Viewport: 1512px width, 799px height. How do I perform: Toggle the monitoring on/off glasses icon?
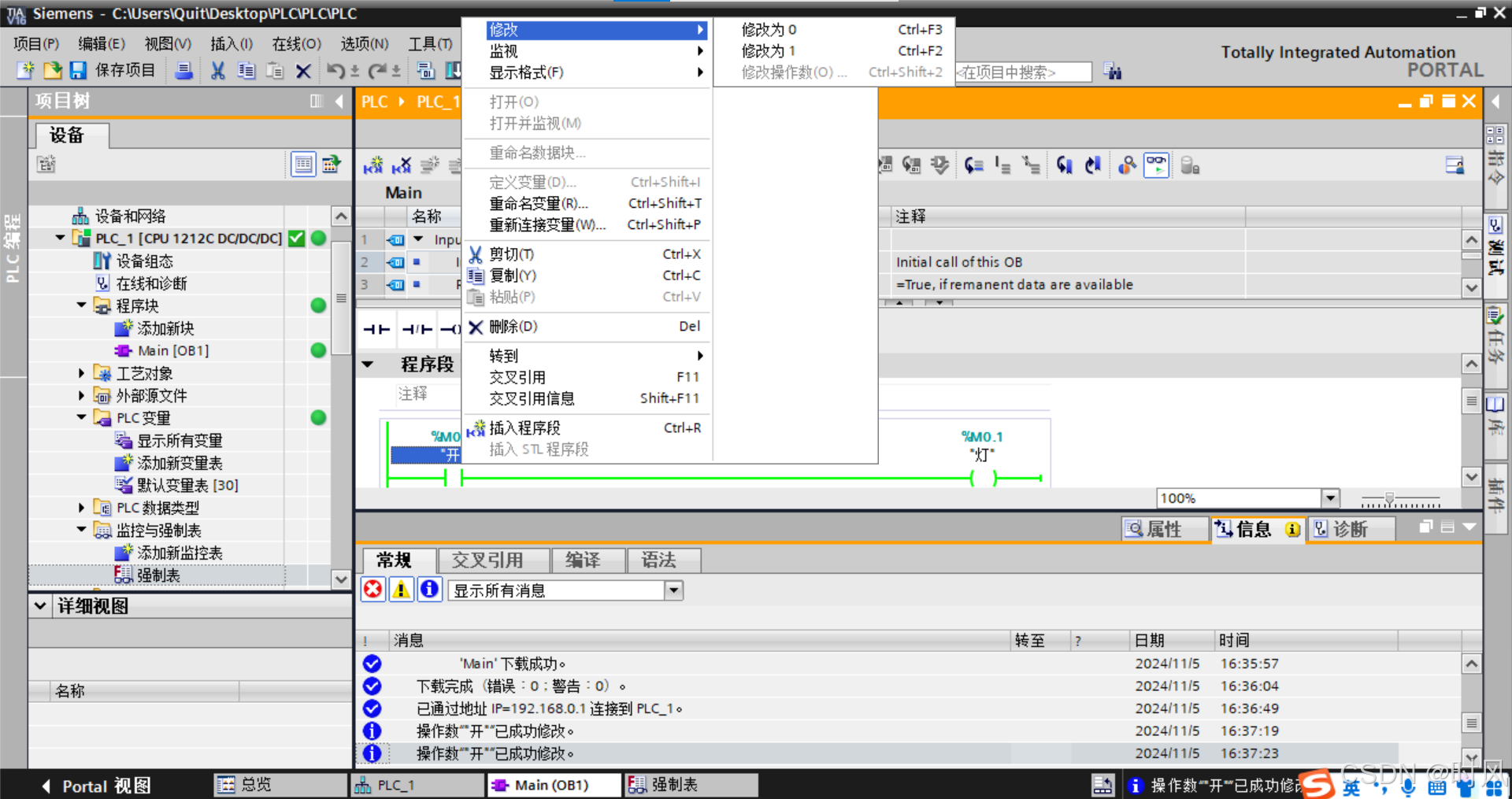coord(1156,165)
